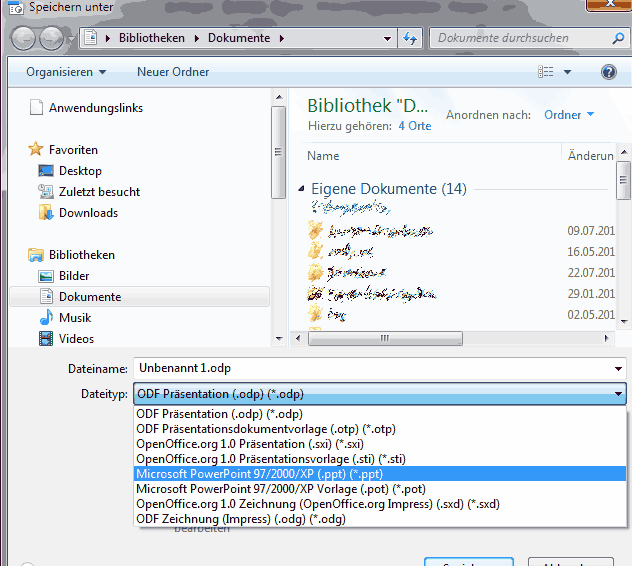
Task: Click the Musik note icon
Action: click(x=46, y=317)
